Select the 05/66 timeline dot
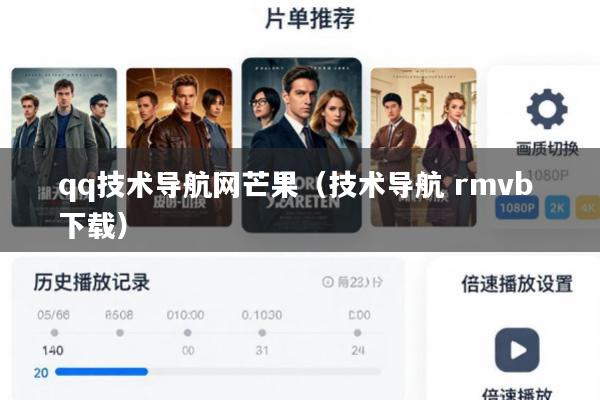 pos(54,333)
